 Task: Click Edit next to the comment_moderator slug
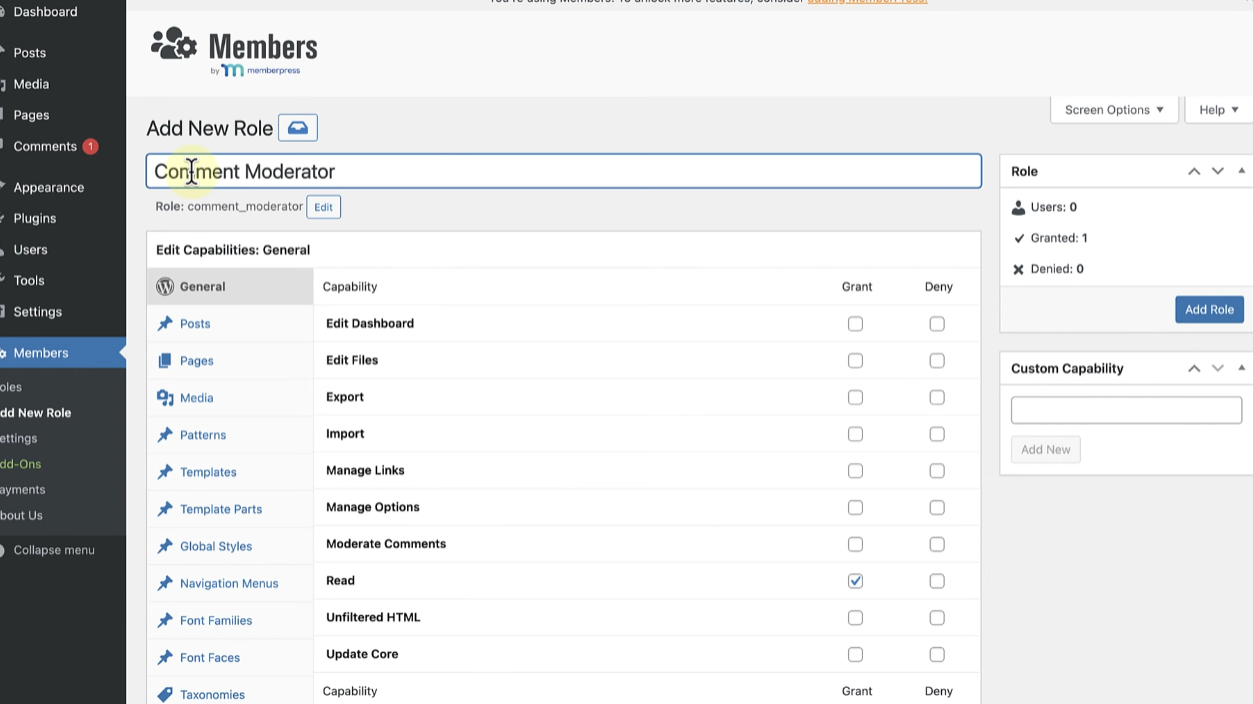[x=322, y=206]
